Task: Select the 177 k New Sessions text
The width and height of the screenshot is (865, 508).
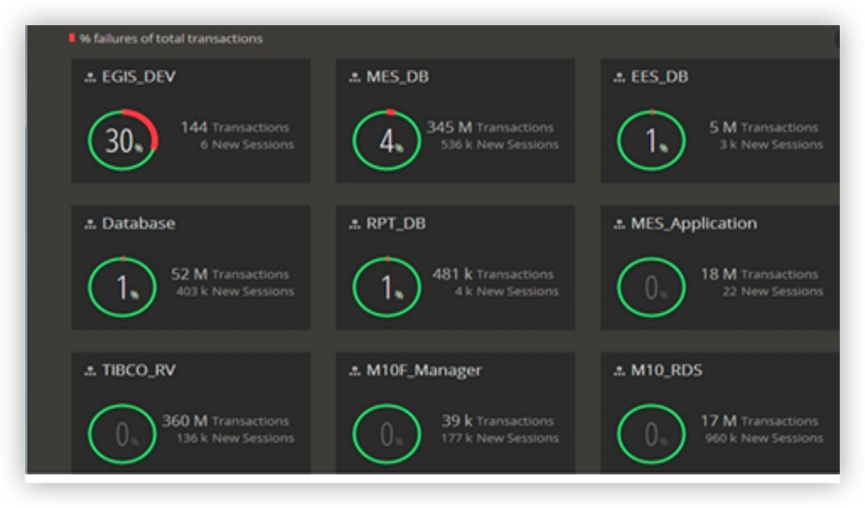Action: point(499,438)
